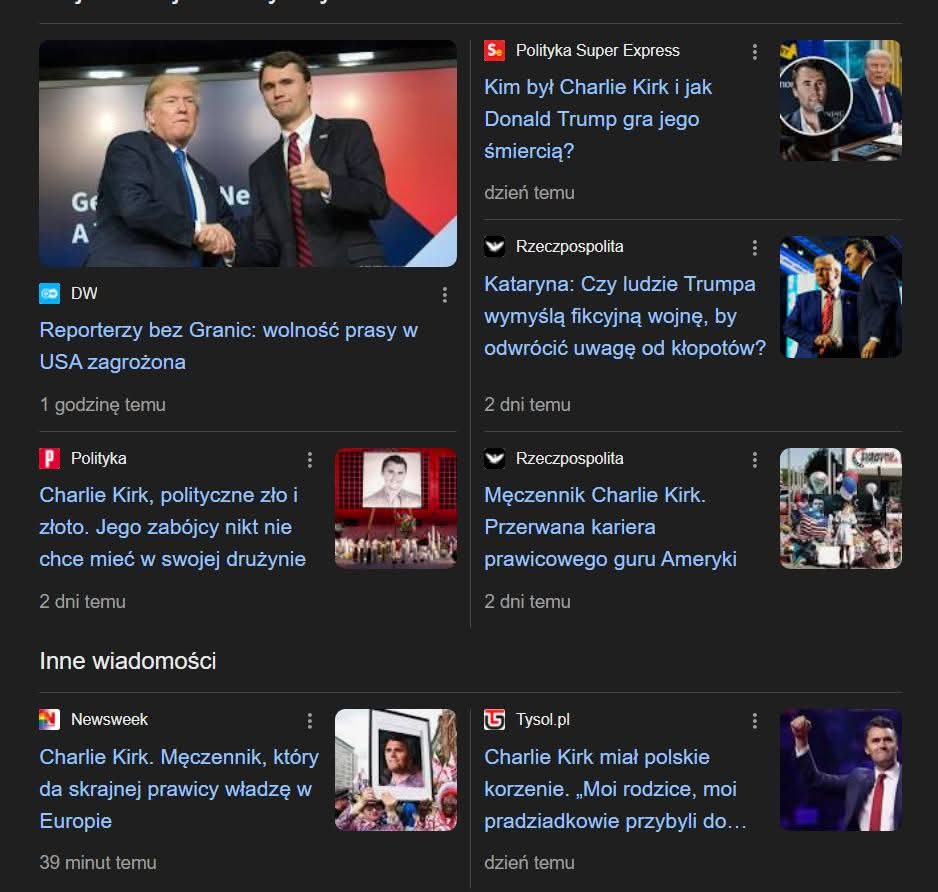Click the DW source logo icon

point(50,293)
